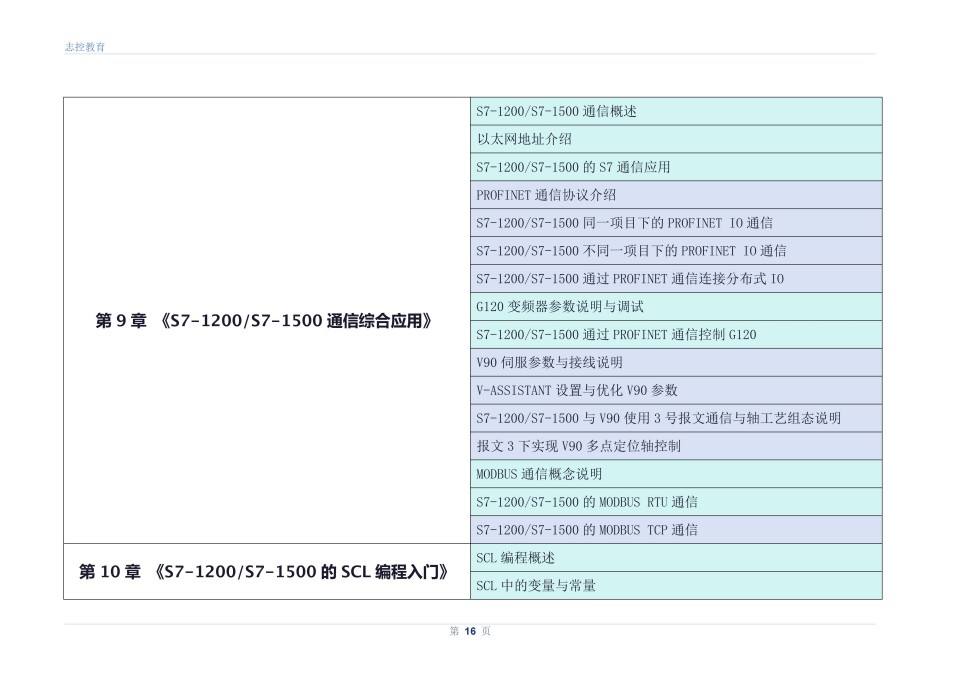This screenshot has height=678, width=958.
Task: Click the page number 16 footer
Action: click(x=470, y=631)
